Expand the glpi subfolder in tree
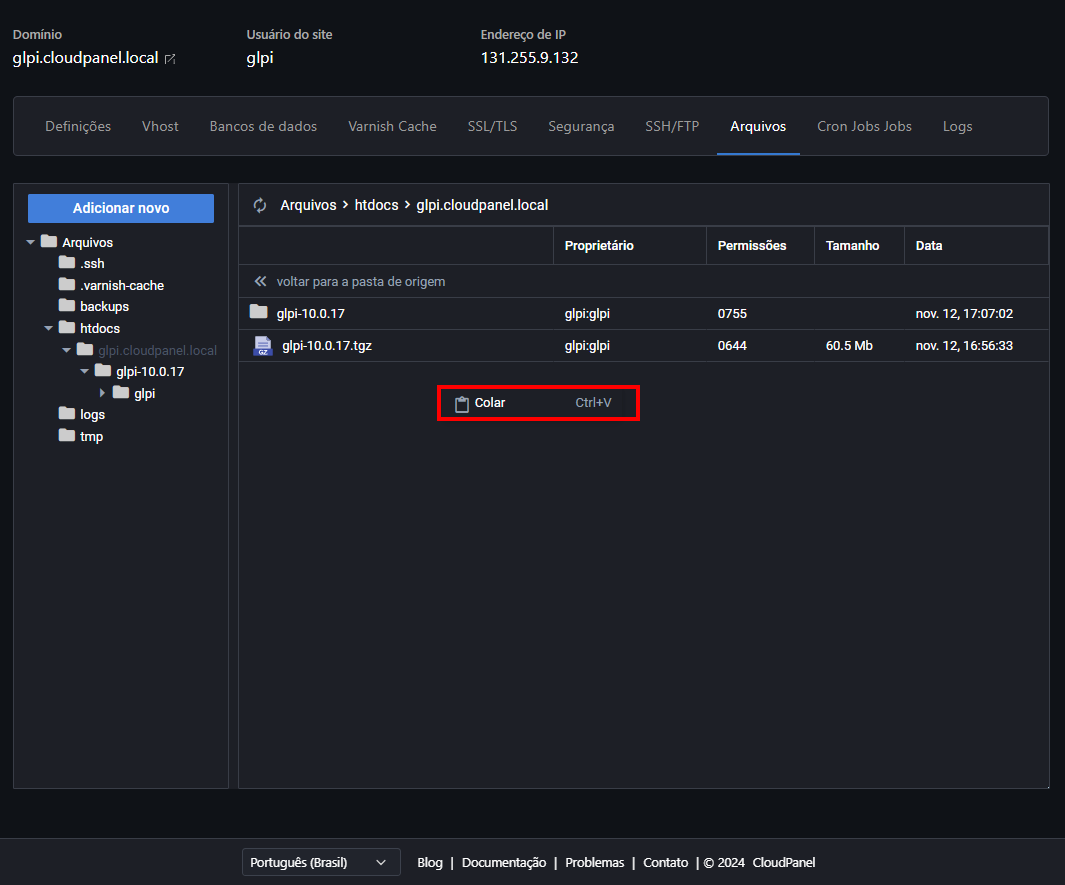Image resolution: width=1065 pixels, height=885 pixels. tap(102, 393)
